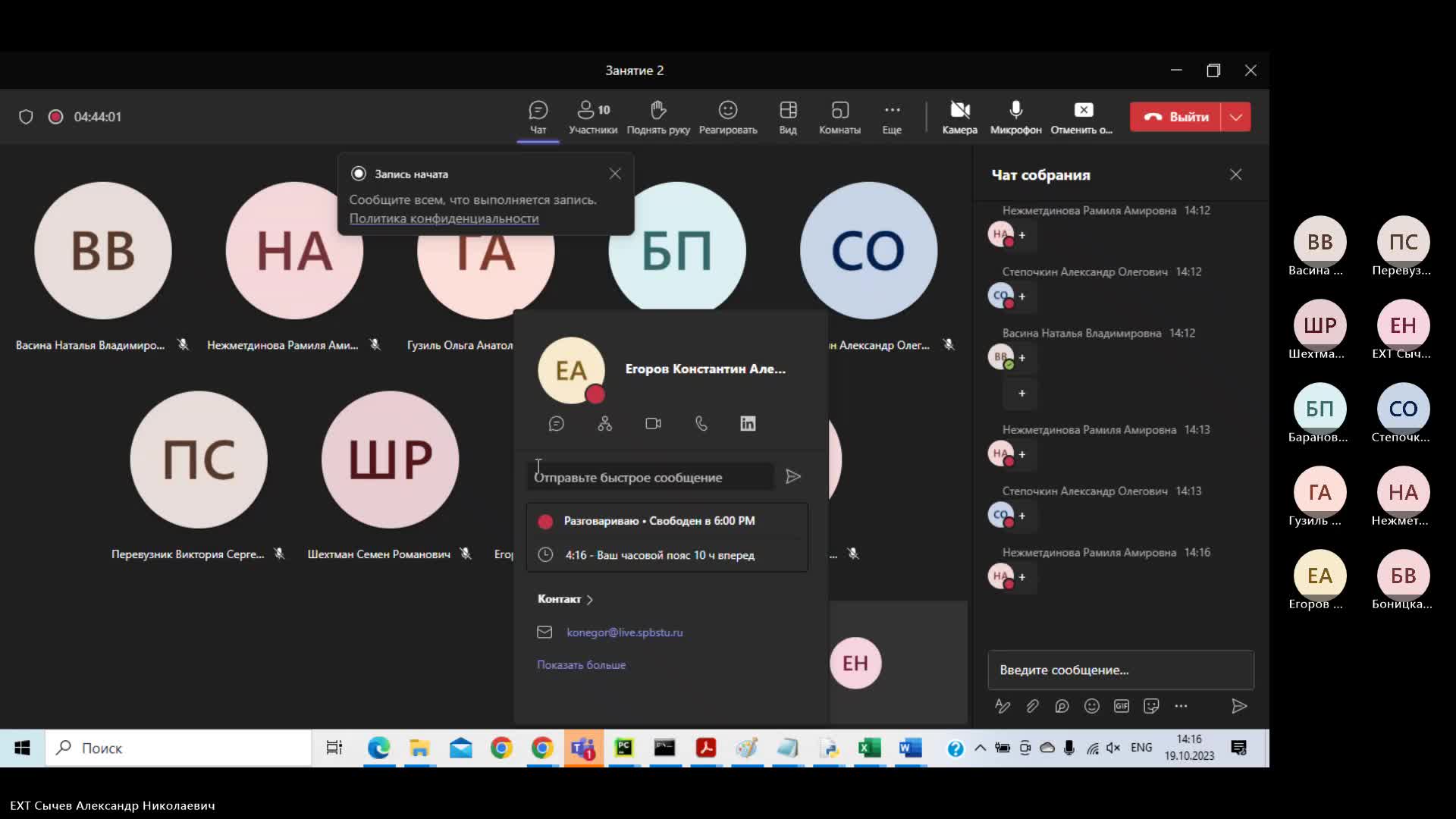Click the Windows Start button
The height and width of the screenshot is (819, 1456).
[22, 748]
